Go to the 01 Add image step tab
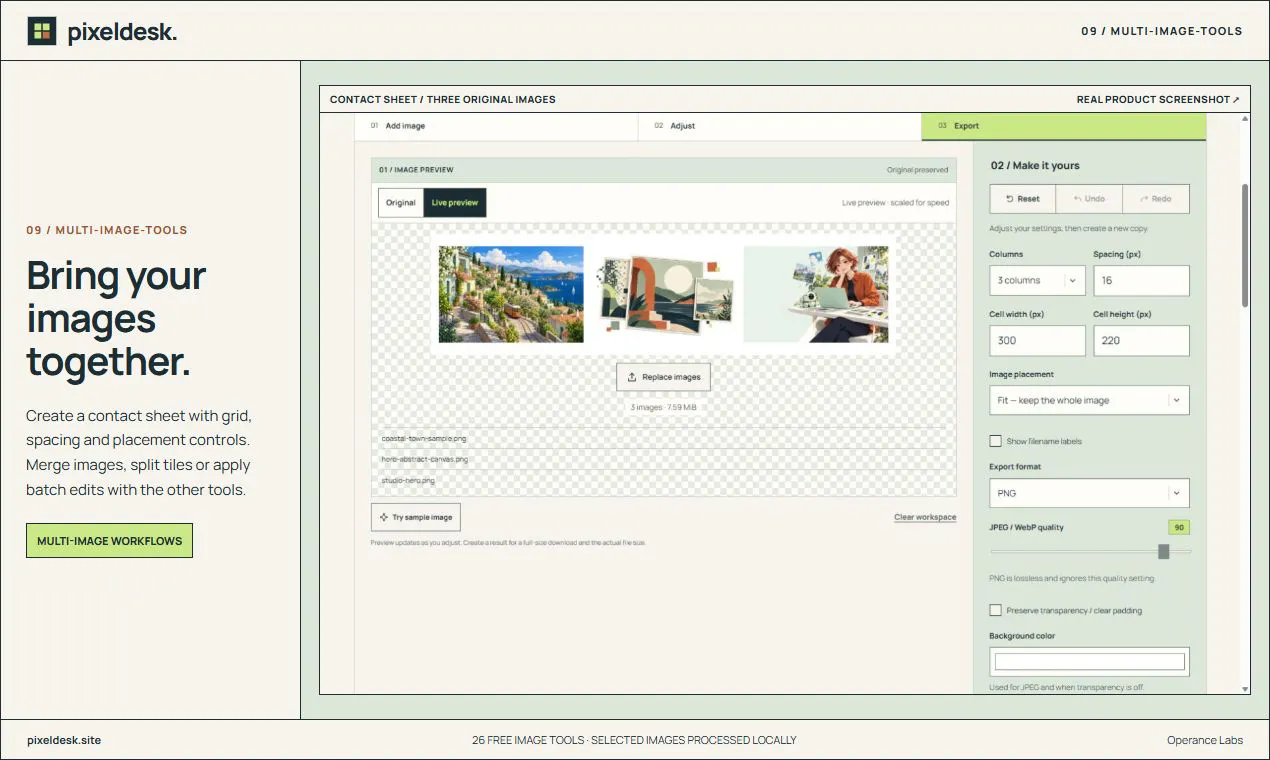Image resolution: width=1270 pixels, height=760 pixels. pyautogui.click(x=496, y=126)
